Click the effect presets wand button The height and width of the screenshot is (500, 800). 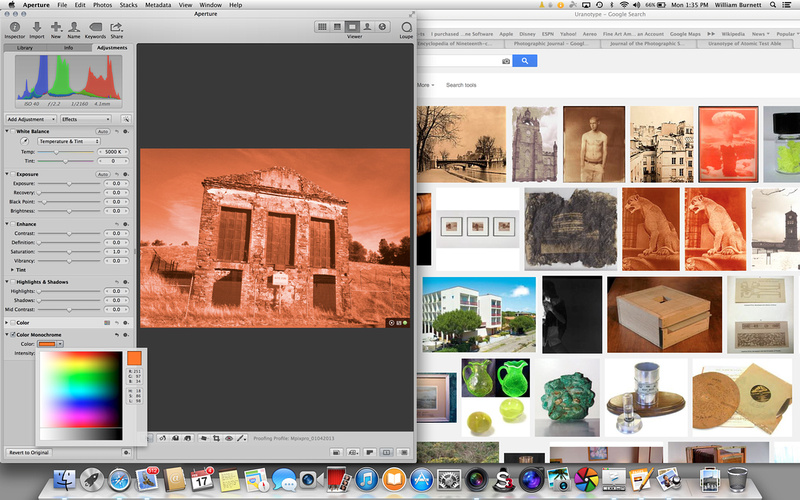[126, 119]
